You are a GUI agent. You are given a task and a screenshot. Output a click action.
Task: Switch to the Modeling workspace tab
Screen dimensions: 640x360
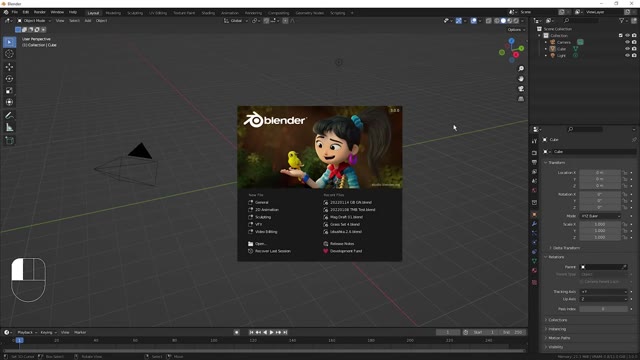113,13
